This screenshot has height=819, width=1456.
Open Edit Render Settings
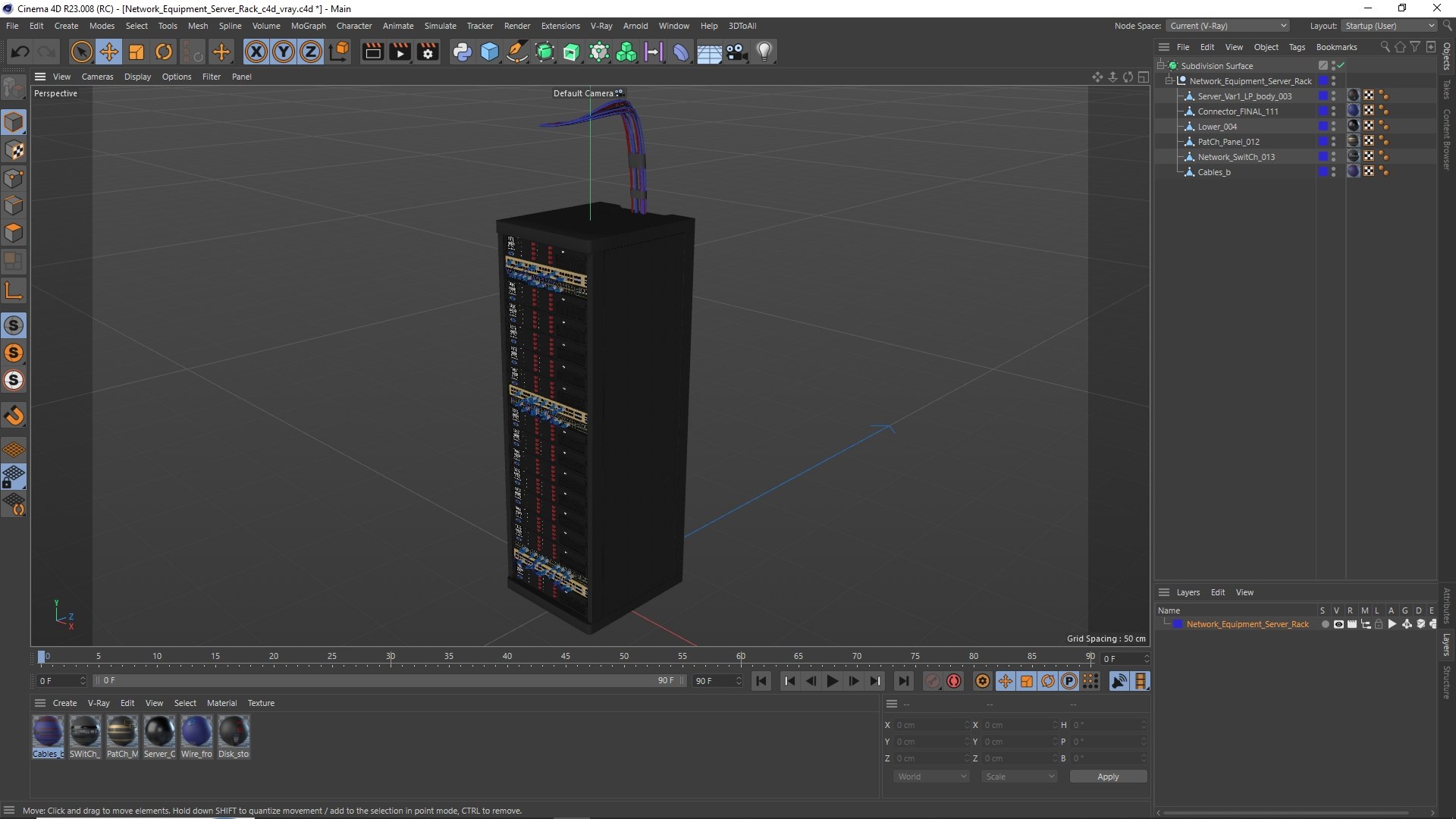coord(428,52)
